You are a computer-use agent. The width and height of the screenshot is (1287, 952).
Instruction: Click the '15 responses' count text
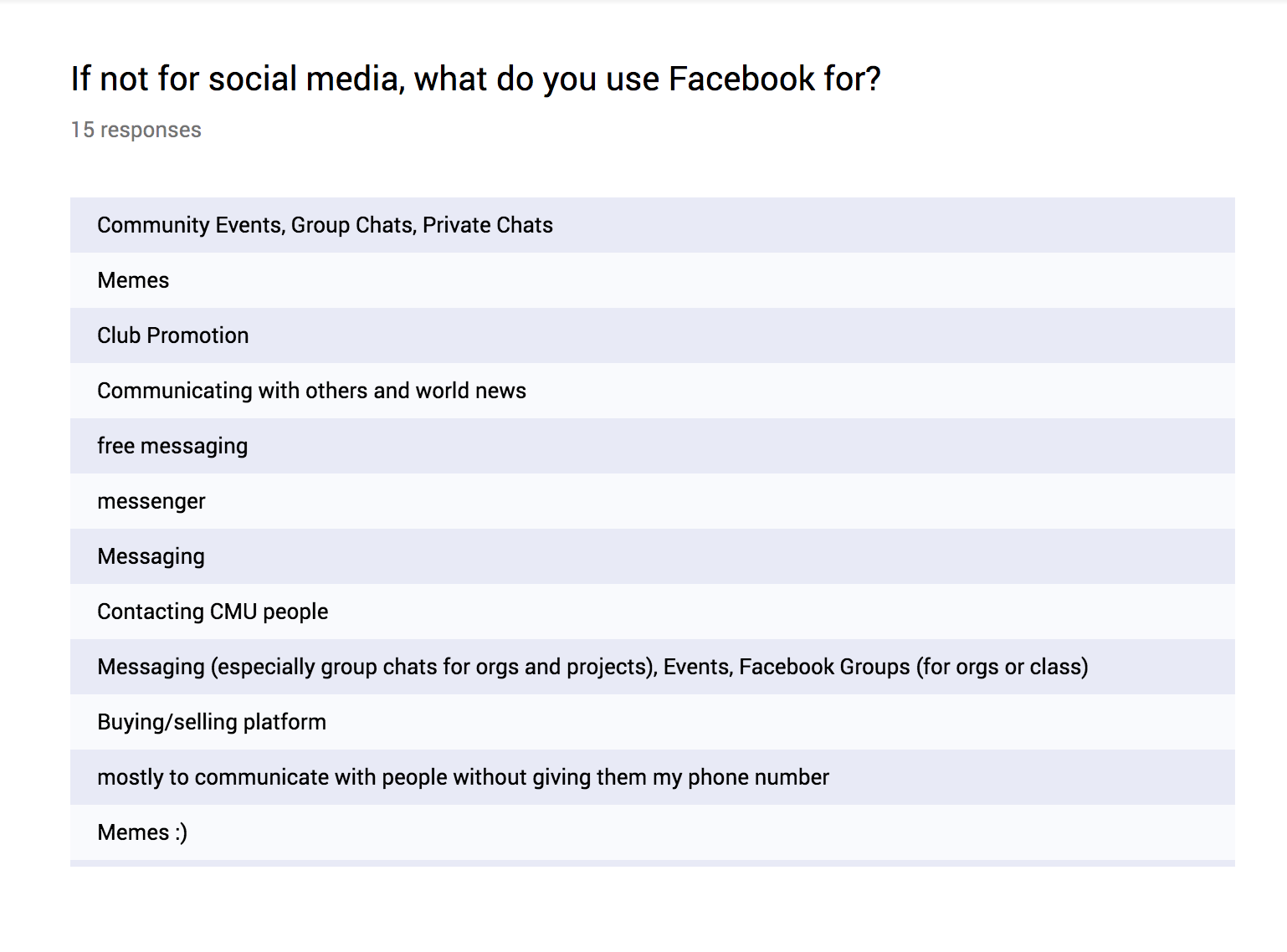coord(136,130)
